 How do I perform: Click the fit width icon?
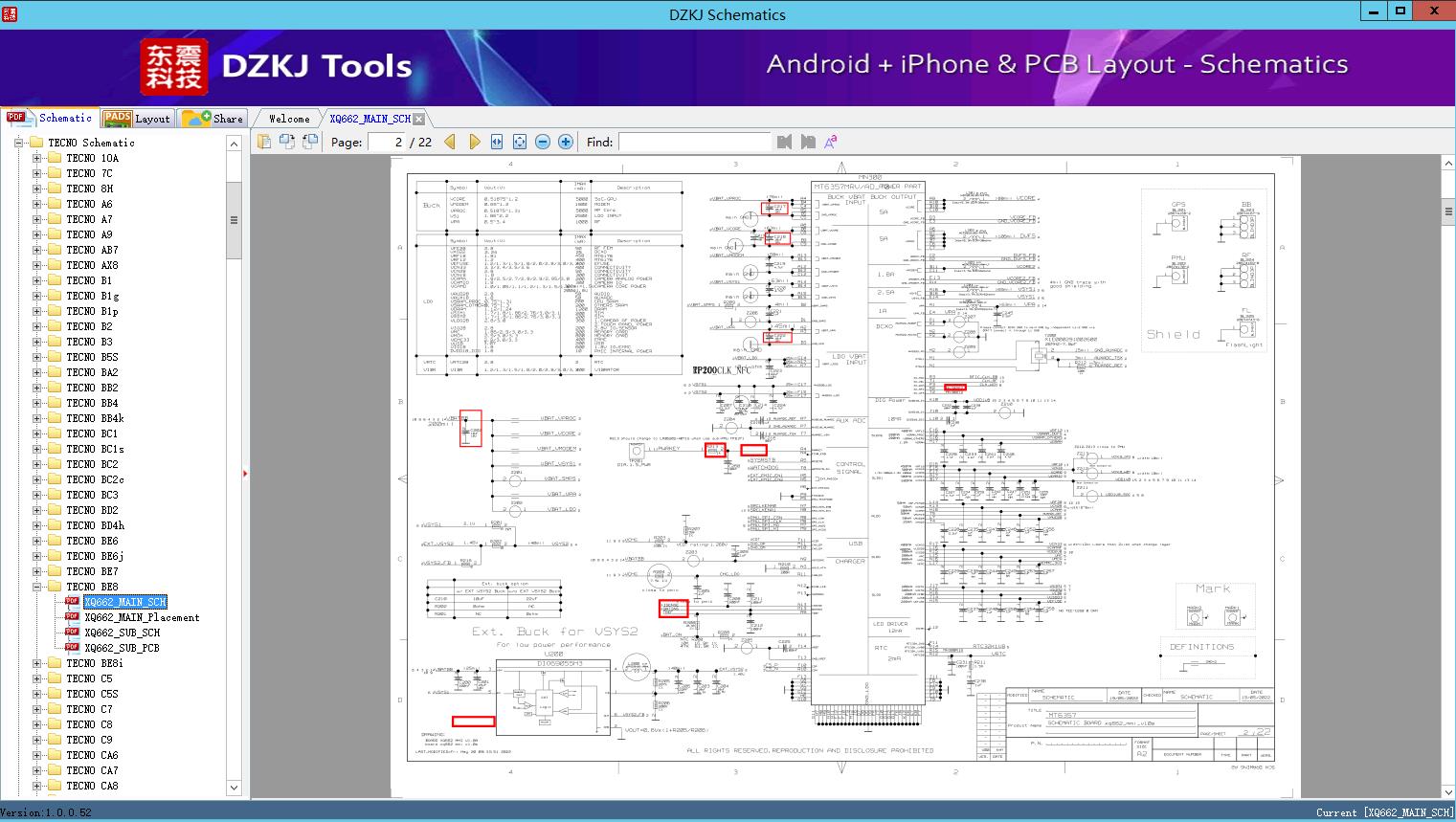(x=497, y=142)
